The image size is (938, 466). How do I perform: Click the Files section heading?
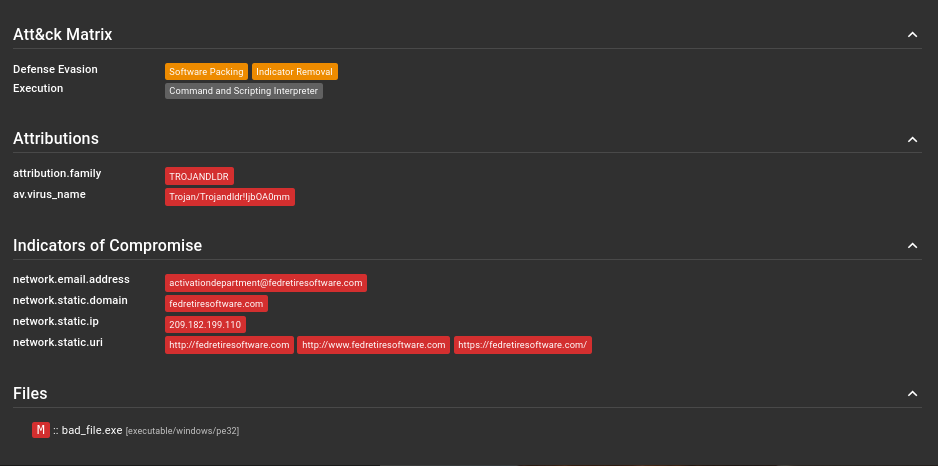[x=30, y=393]
